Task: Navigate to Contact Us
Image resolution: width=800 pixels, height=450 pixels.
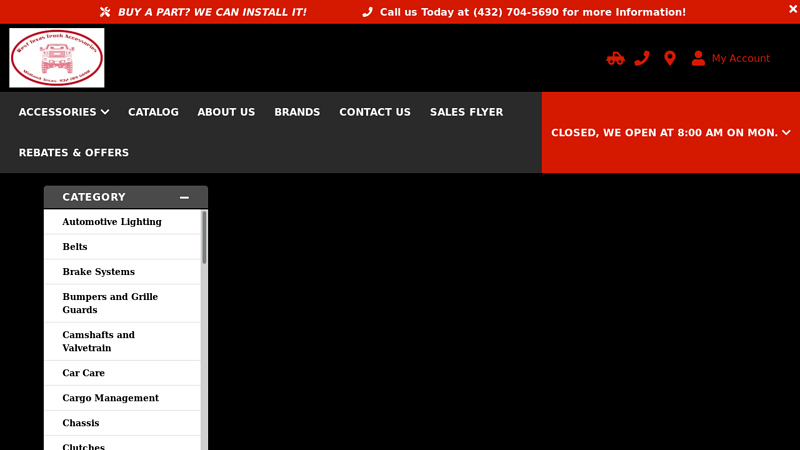Action: [x=375, y=112]
